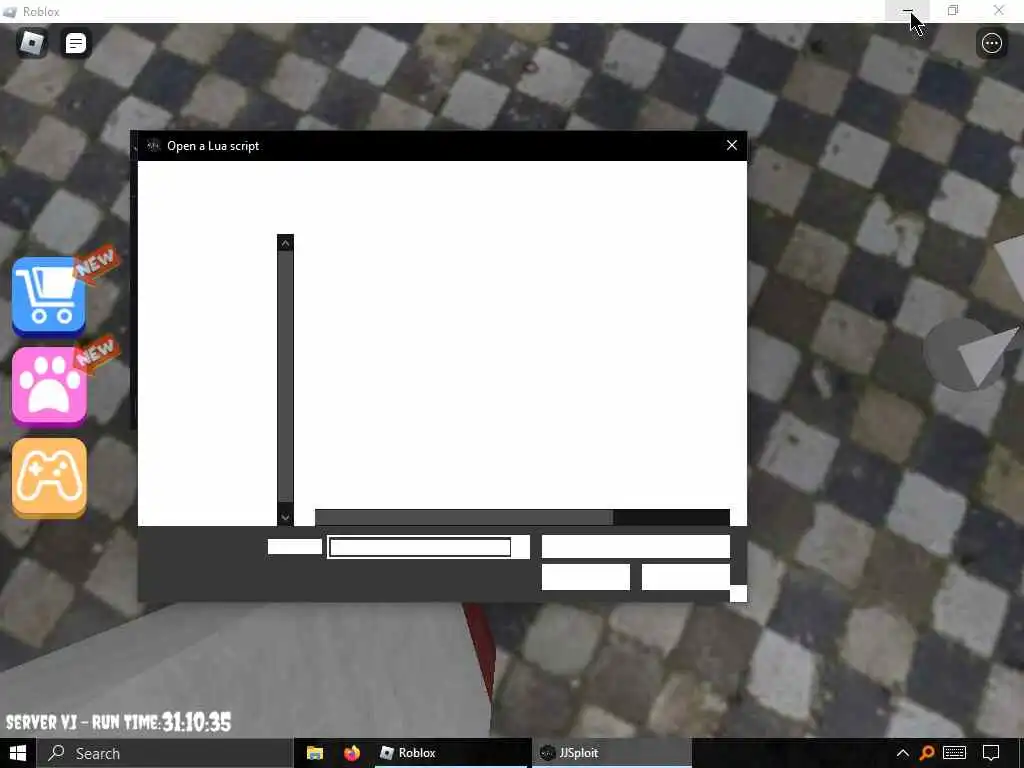Click the scroll down arrow in the dialog
This screenshot has height=768, width=1024.
point(285,517)
